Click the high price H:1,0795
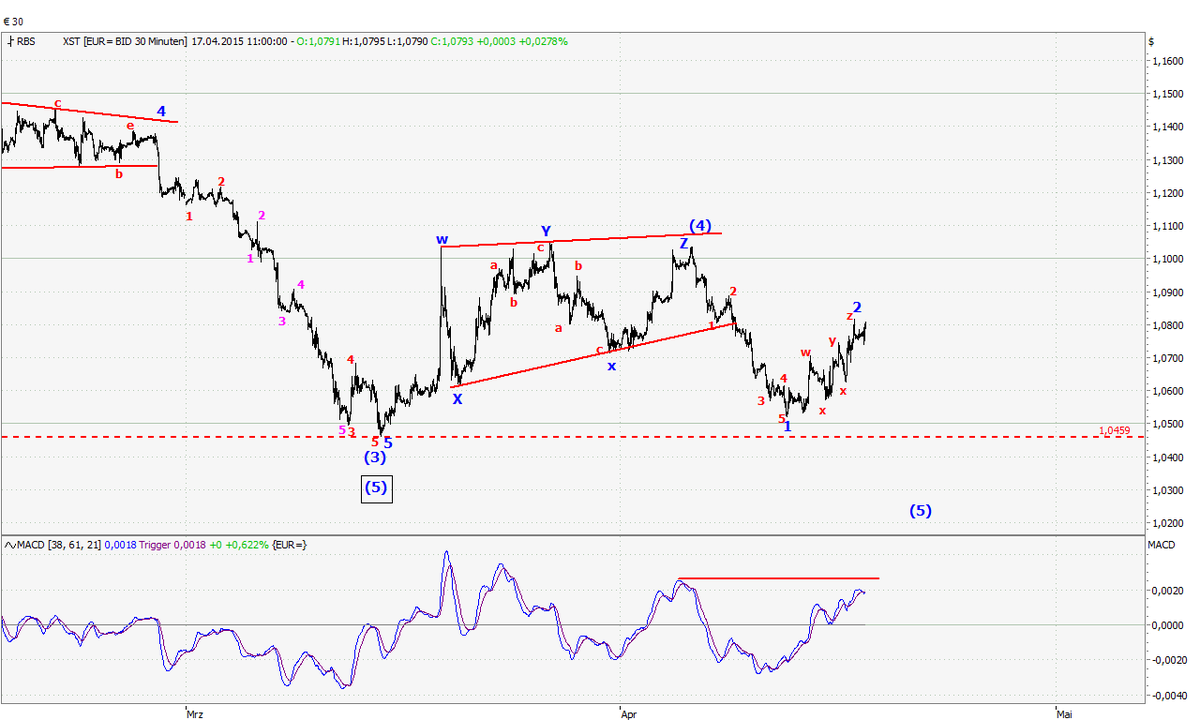The width and height of the screenshot is (1200, 720). [x=362, y=41]
